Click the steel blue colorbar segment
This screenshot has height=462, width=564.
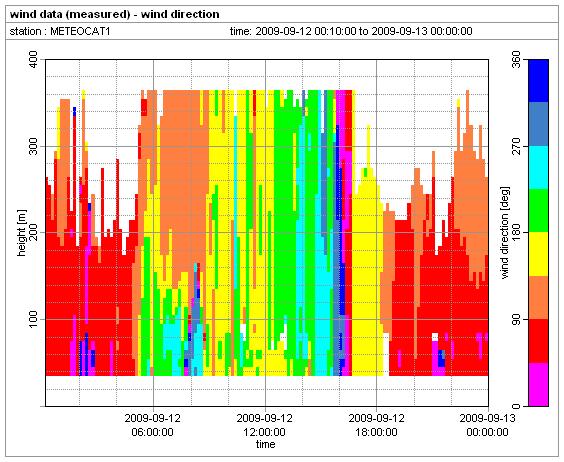[538, 124]
